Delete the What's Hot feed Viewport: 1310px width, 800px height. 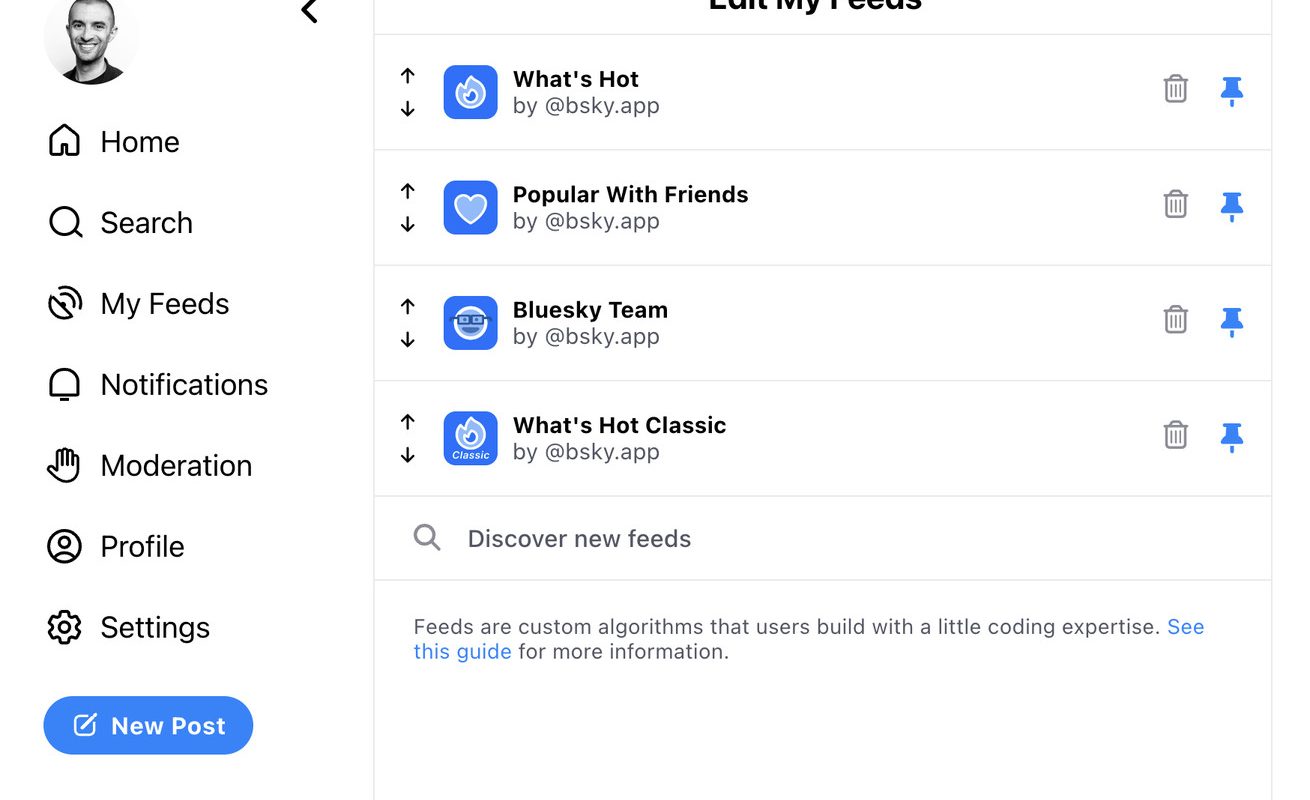pyautogui.click(x=1176, y=89)
